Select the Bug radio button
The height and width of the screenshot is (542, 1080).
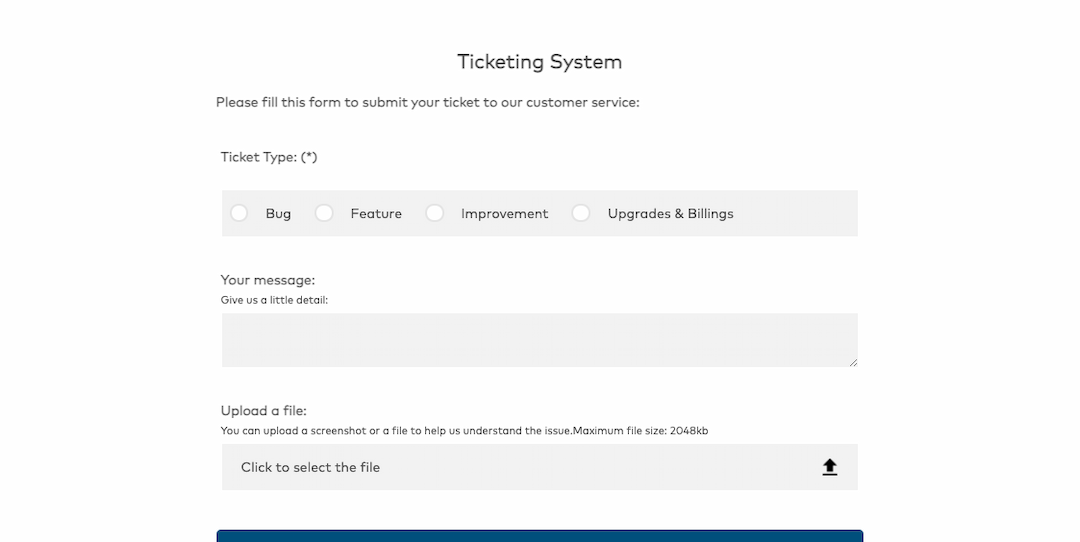(x=239, y=213)
